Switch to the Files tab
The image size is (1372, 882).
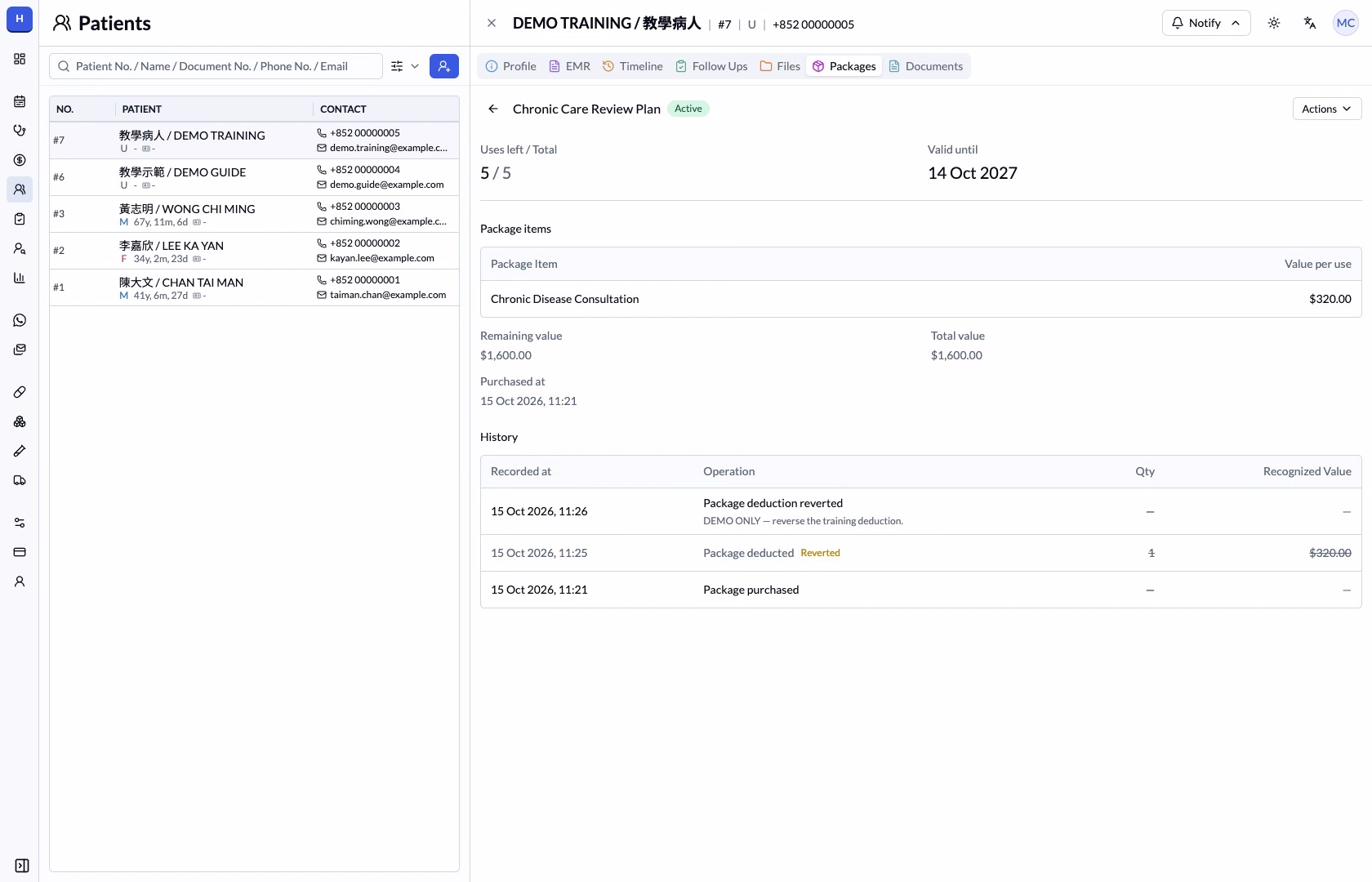pyautogui.click(x=780, y=66)
